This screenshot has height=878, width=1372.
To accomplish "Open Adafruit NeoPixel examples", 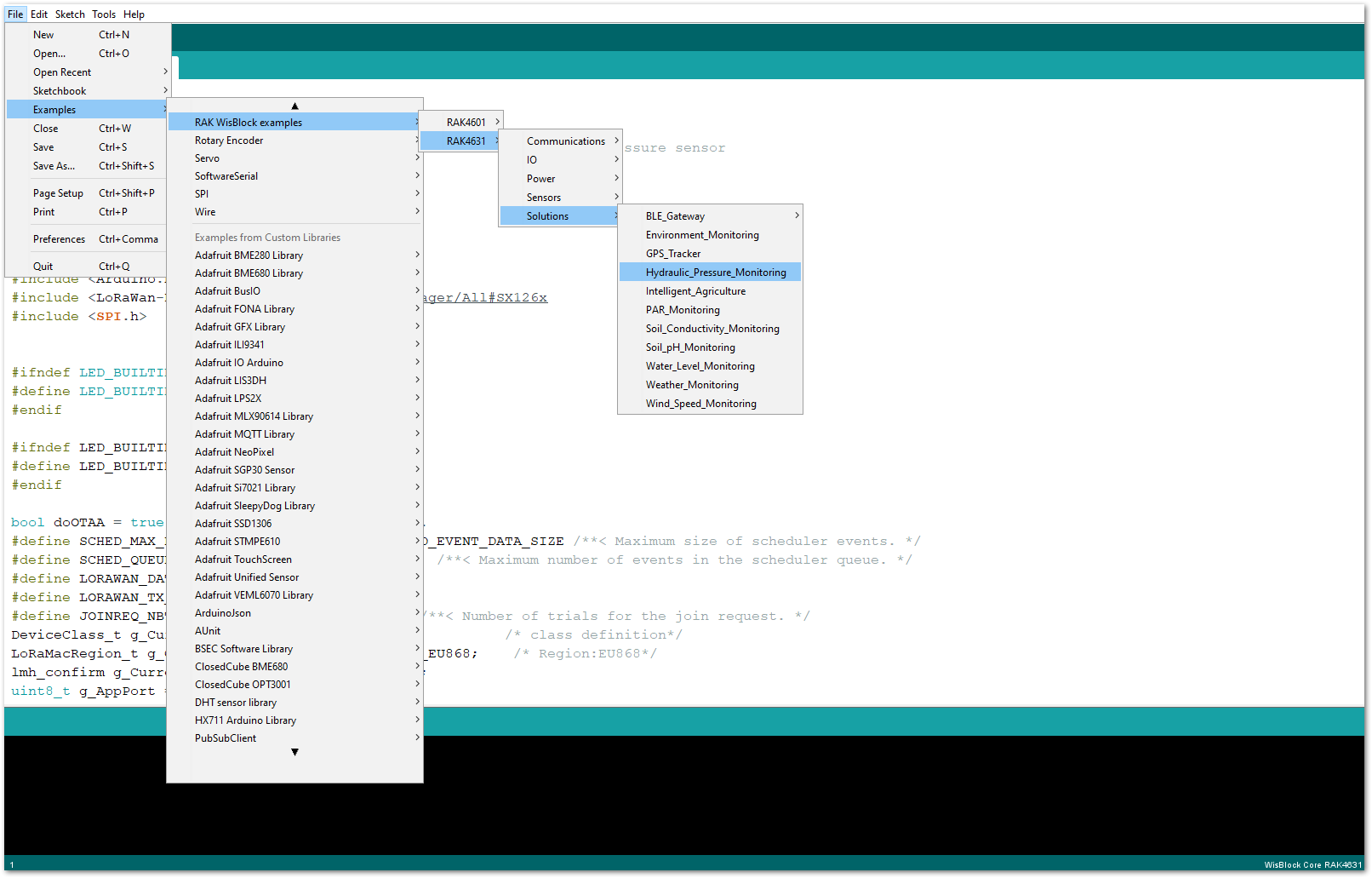I will 294,452.
